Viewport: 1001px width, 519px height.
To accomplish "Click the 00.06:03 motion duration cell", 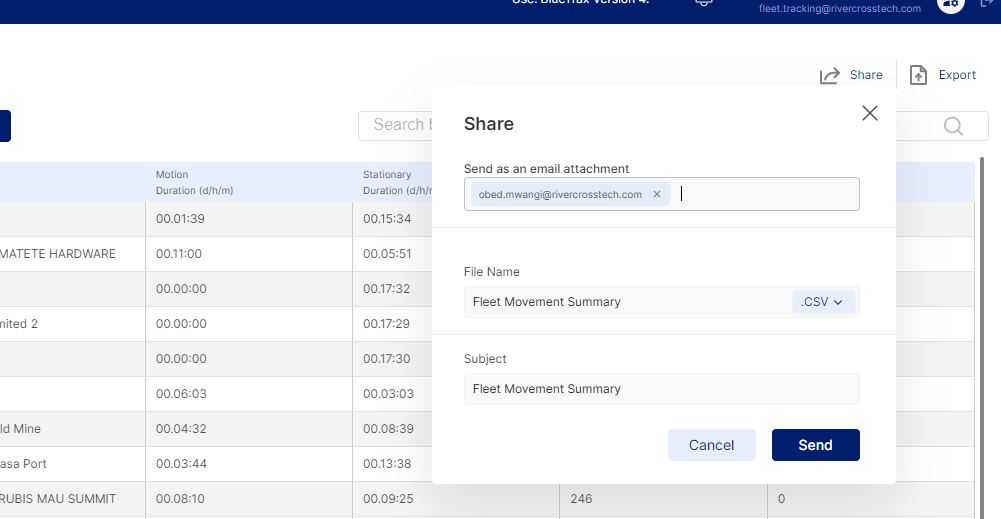I will (182, 394).
